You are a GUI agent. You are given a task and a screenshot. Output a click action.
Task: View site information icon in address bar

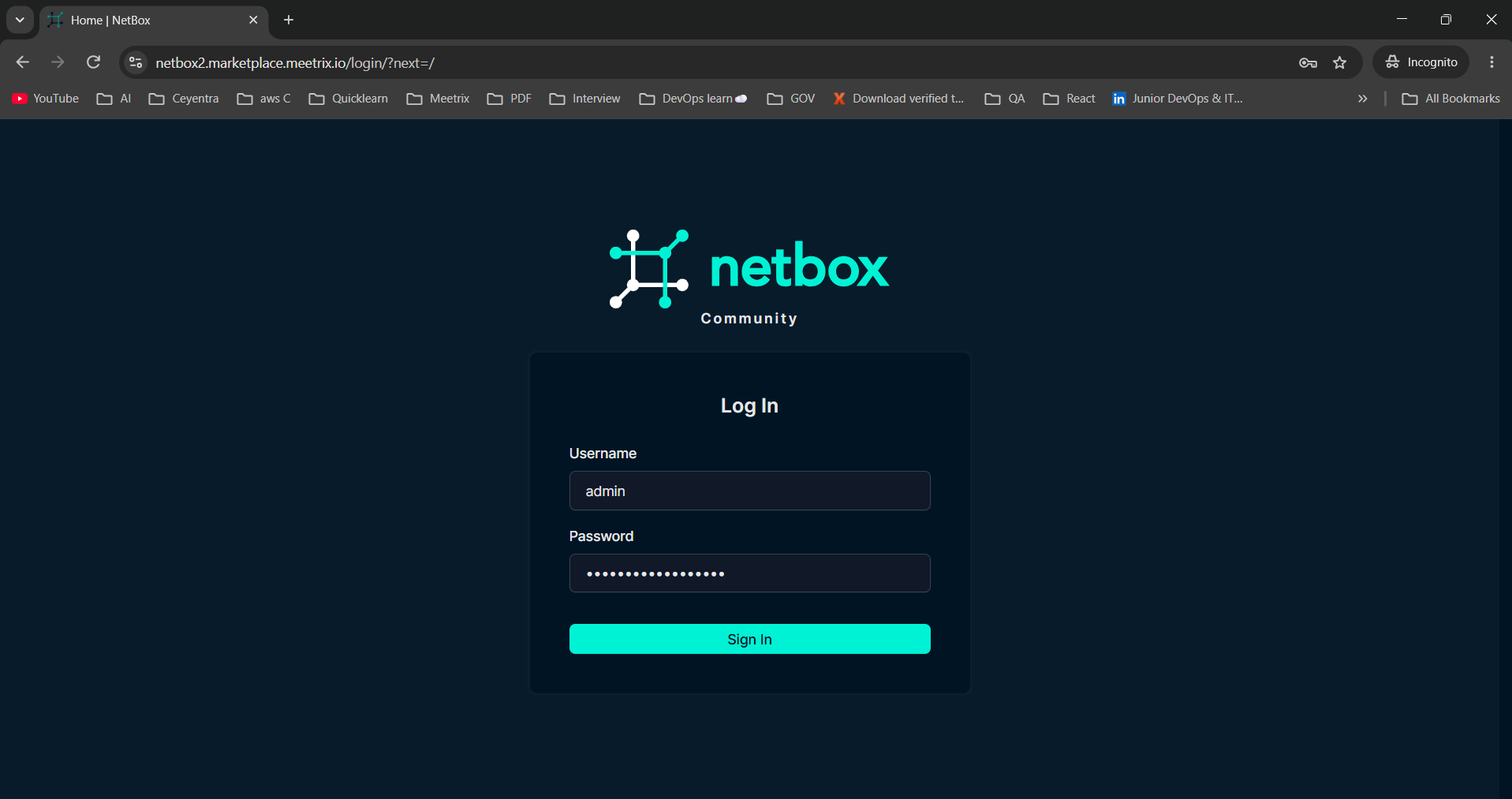pyautogui.click(x=136, y=62)
